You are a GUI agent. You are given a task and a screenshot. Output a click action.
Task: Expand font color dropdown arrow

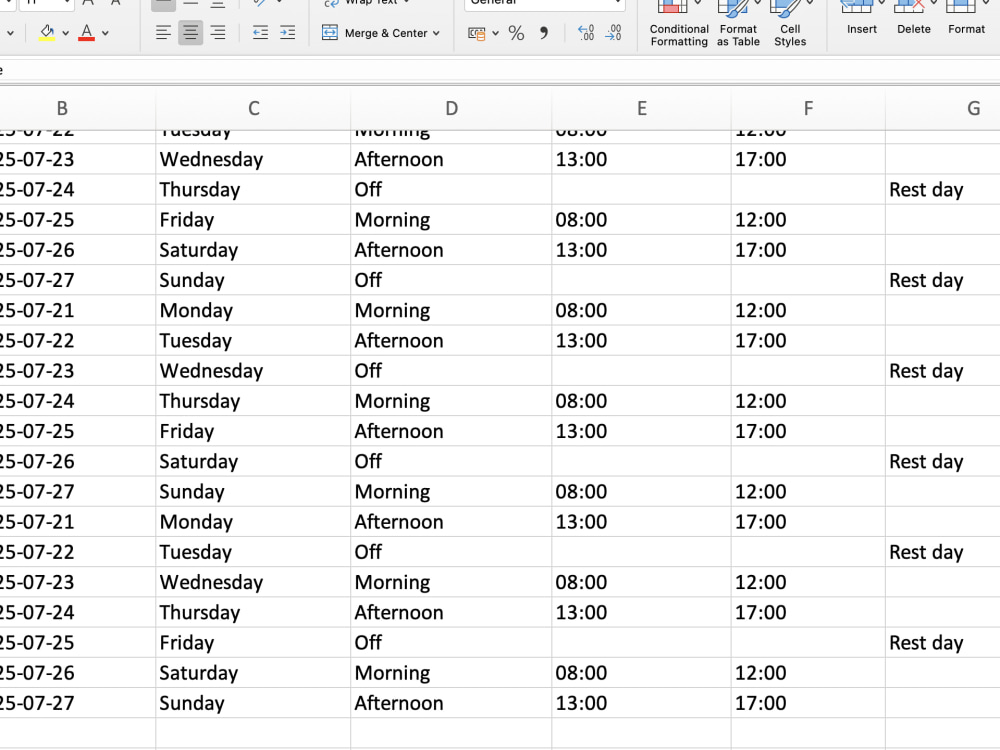105,33
